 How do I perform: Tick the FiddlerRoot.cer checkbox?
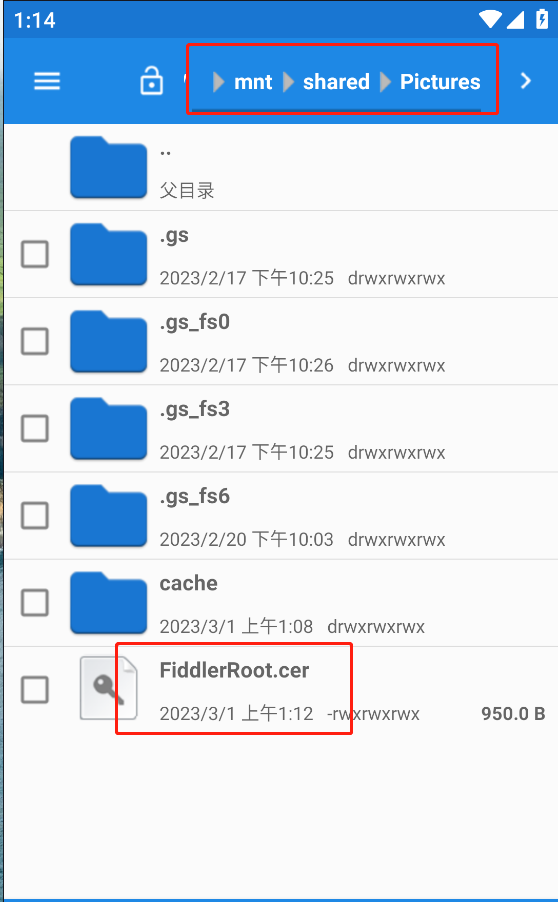click(x=35, y=690)
